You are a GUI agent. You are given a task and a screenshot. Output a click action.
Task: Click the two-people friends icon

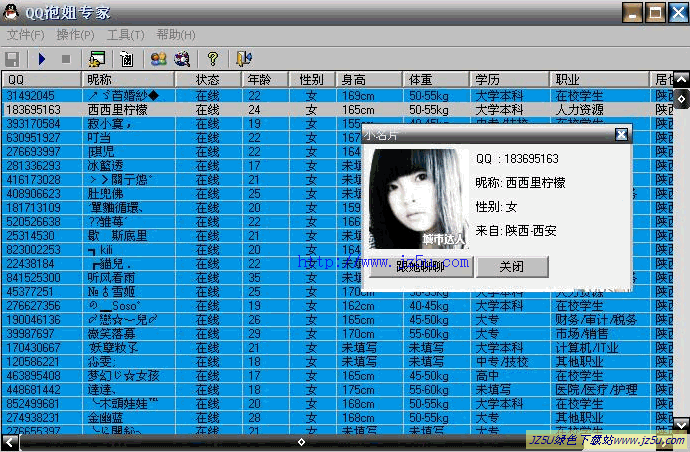pyautogui.click(x=158, y=59)
